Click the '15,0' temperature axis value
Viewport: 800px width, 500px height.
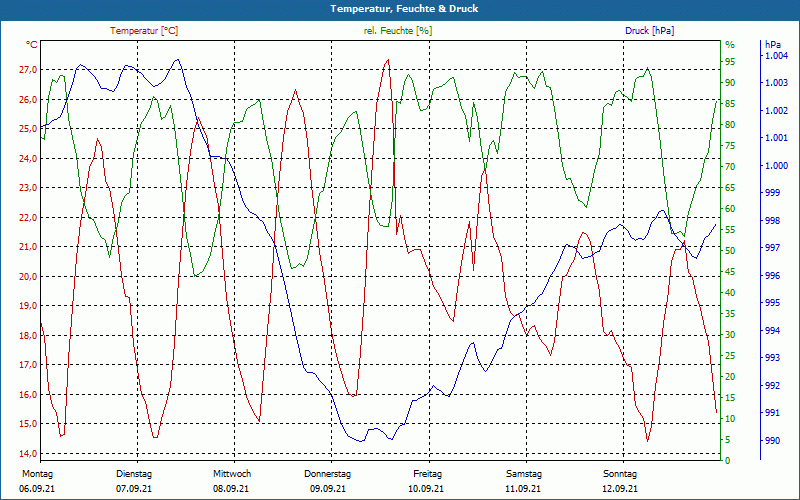pyautogui.click(x=28, y=424)
